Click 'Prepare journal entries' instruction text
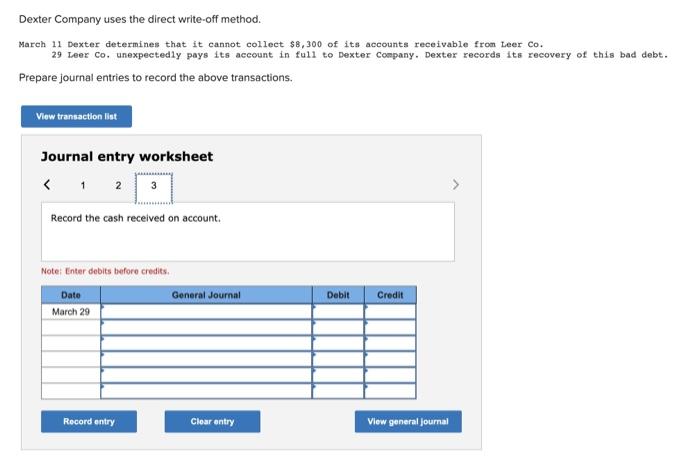 156,78
